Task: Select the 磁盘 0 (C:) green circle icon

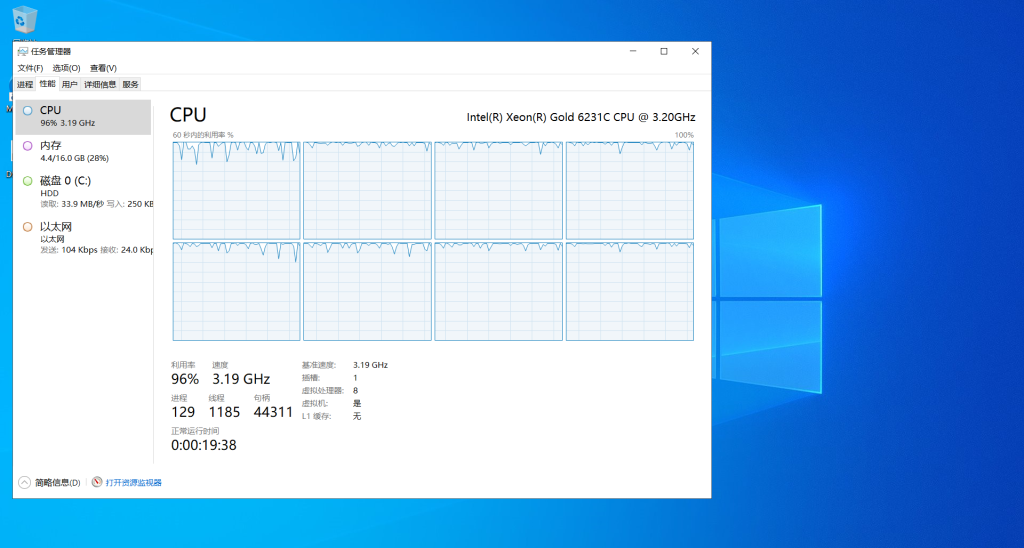Action: [x=27, y=181]
